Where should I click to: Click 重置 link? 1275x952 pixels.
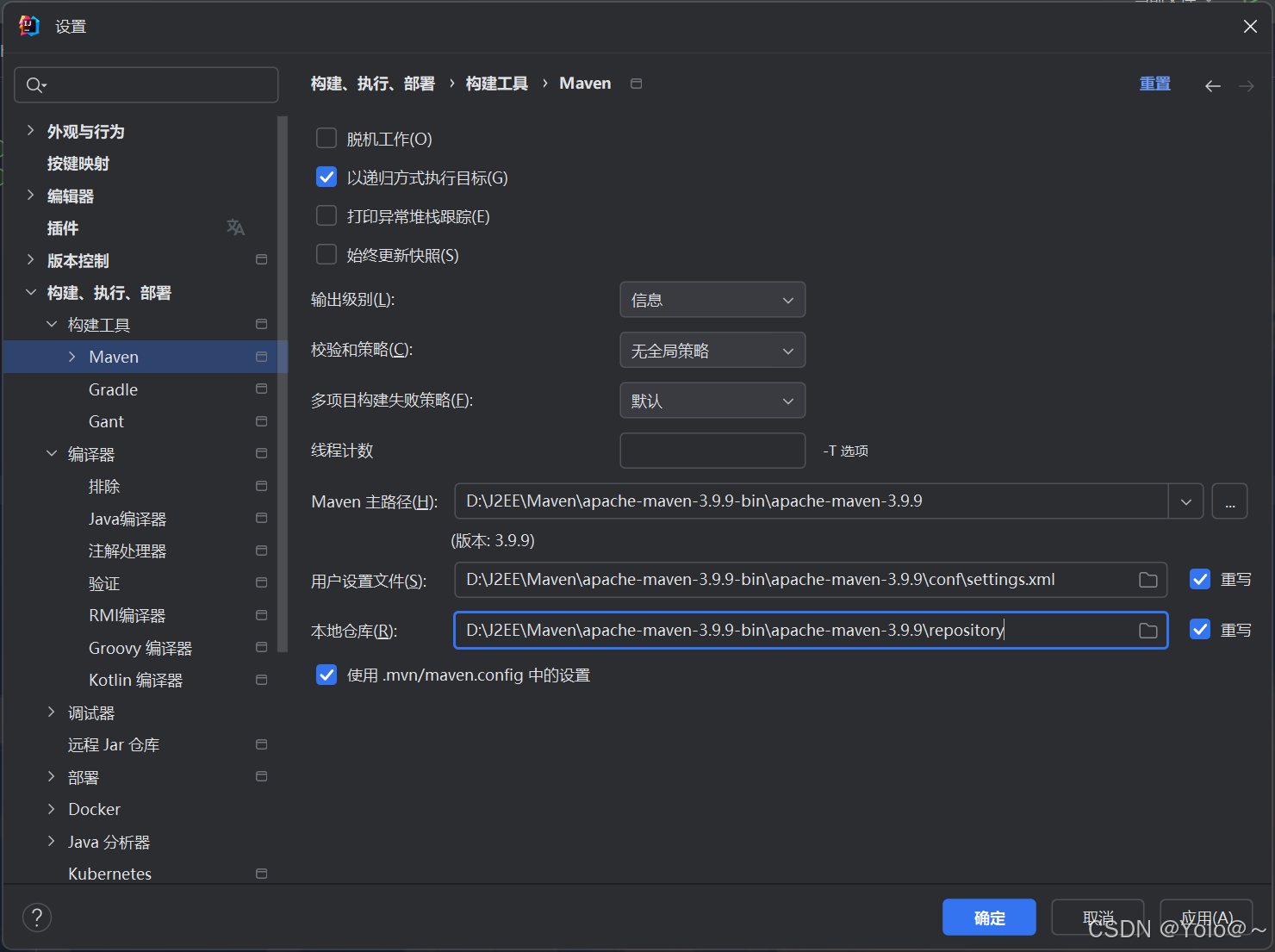click(x=1155, y=84)
